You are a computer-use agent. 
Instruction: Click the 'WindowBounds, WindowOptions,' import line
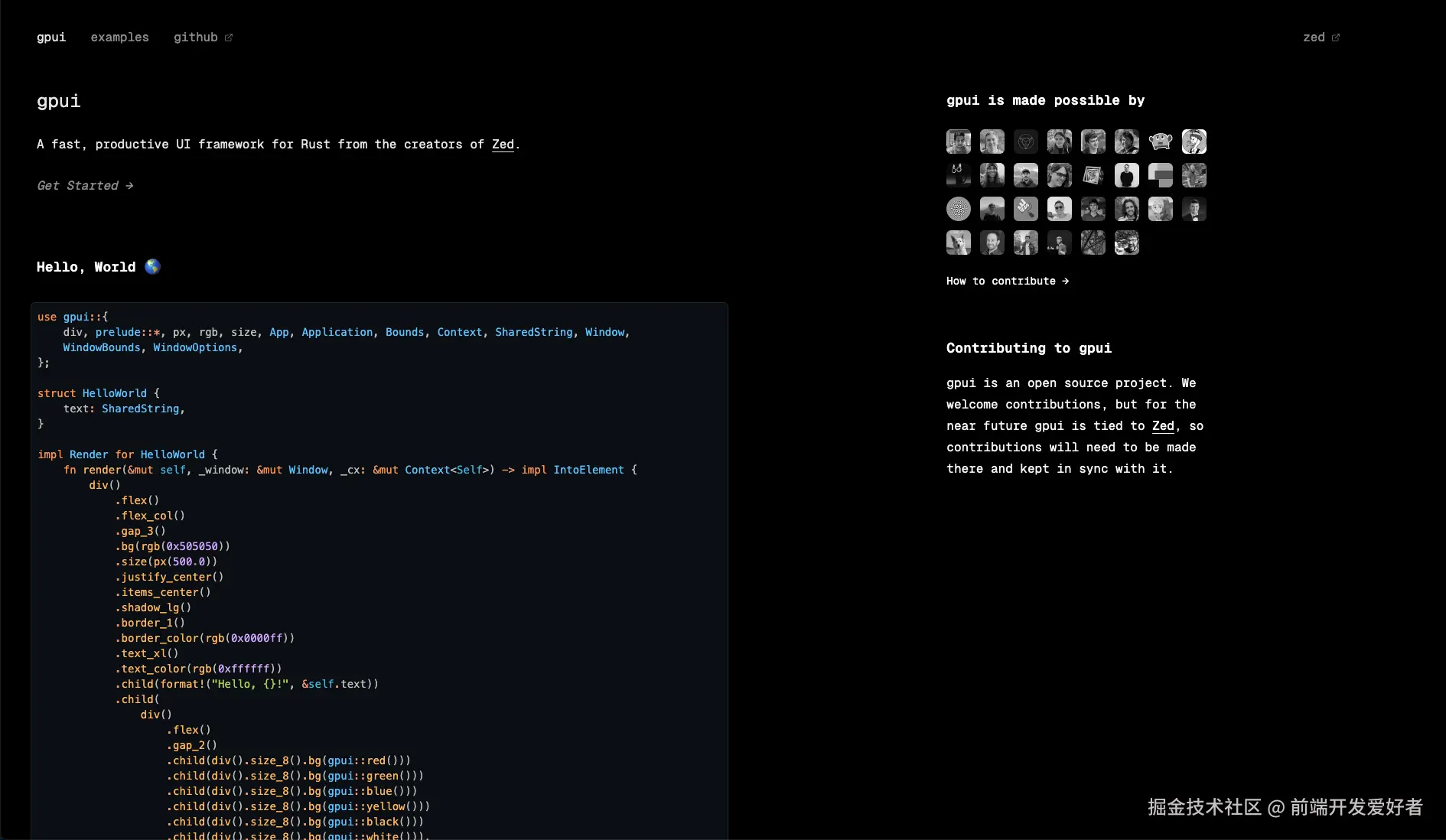click(153, 347)
